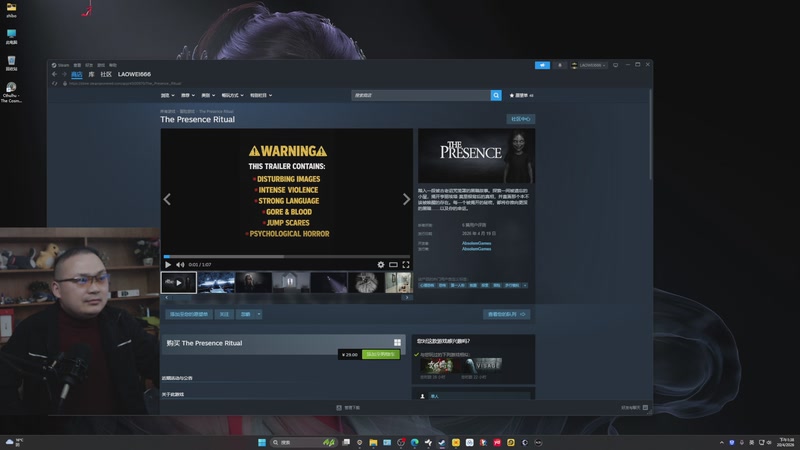Open the Steam menu in title bar
The width and height of the screenshot is (800, 450).
(x=60, y=65)
